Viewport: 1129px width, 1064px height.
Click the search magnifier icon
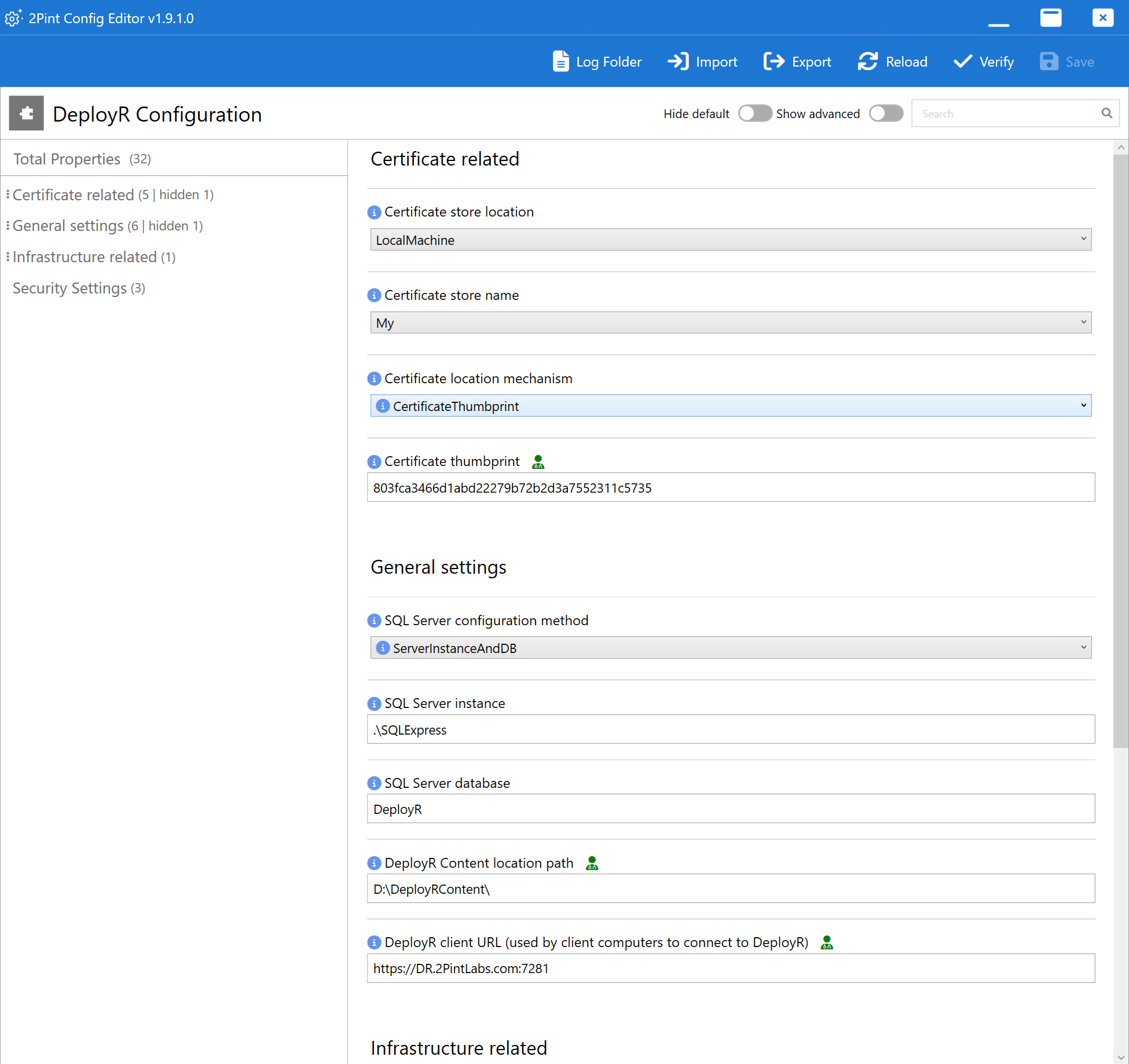pos(1106,113)
